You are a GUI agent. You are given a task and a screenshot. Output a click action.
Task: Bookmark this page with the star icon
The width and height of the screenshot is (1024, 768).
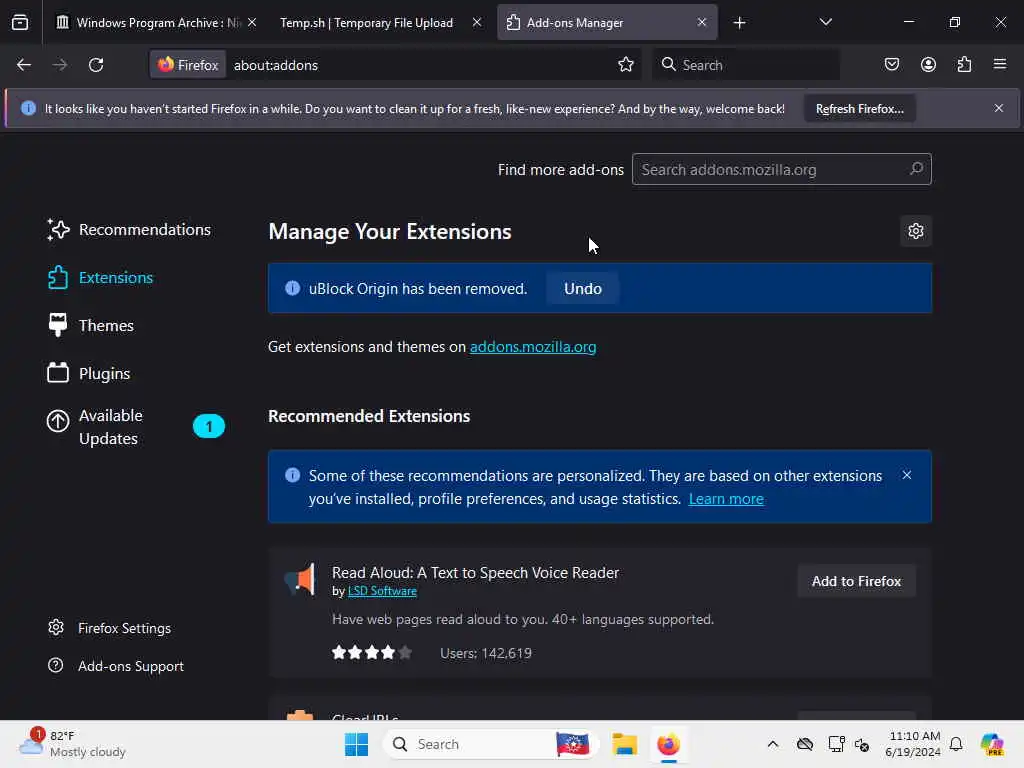point(626,65)
